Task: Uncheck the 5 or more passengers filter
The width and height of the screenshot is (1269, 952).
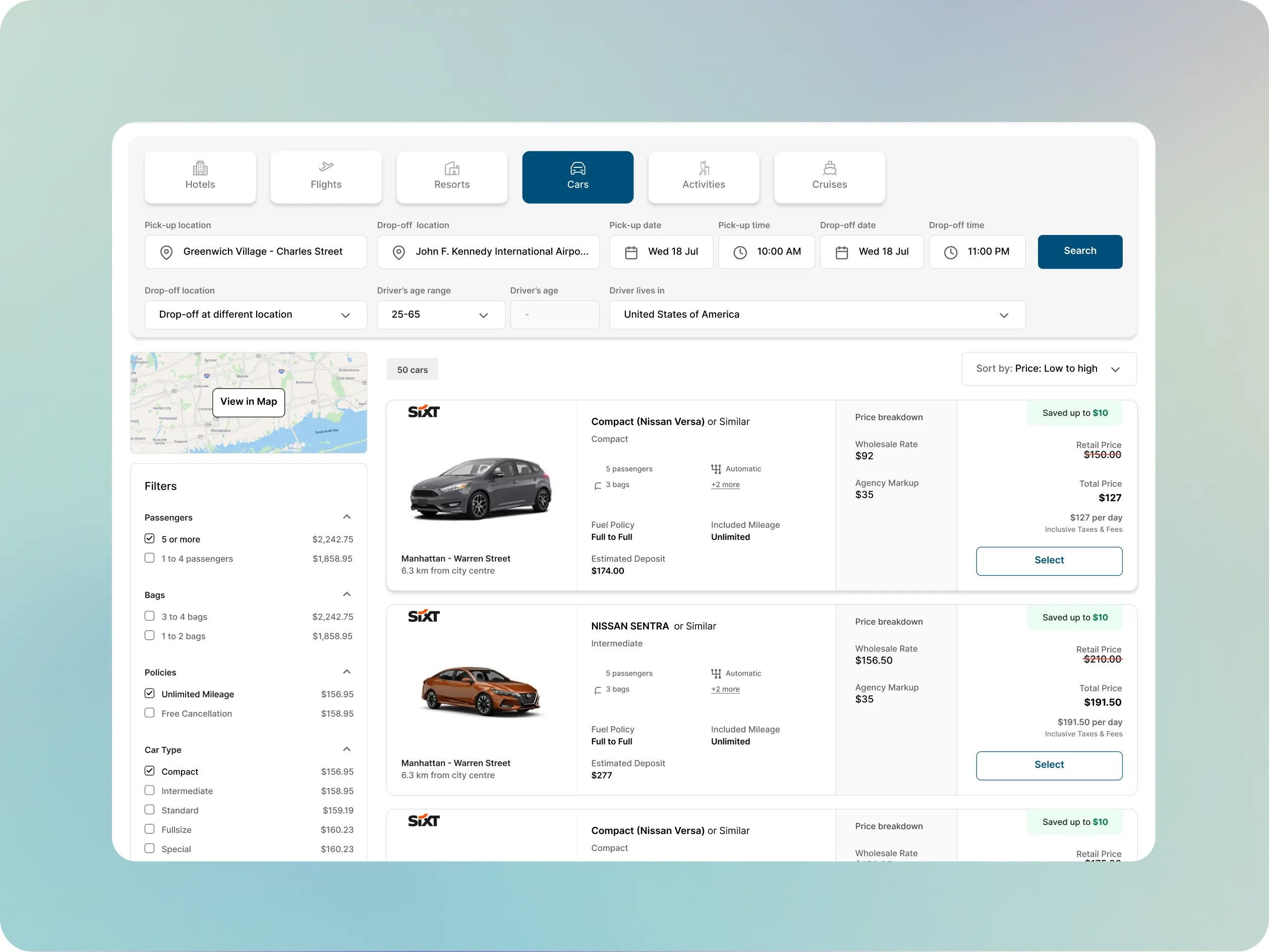Action: pyautogui.click(x=150, y=539)
